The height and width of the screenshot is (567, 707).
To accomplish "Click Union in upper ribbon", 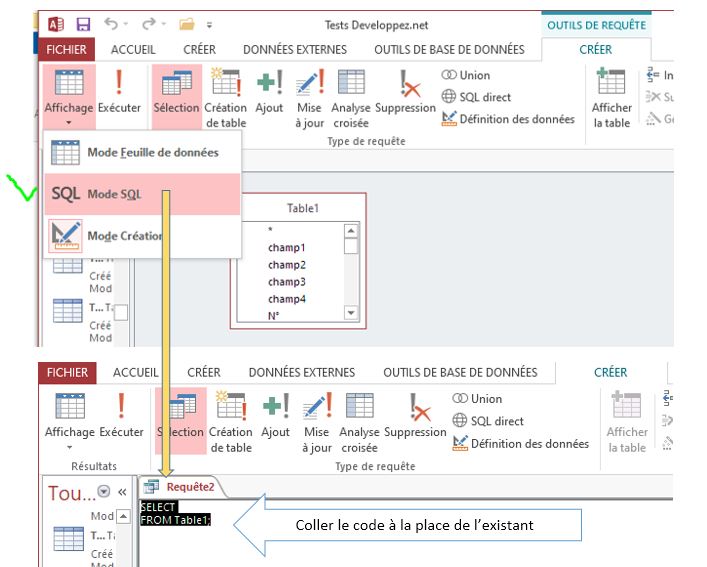I will coord(466,75).
